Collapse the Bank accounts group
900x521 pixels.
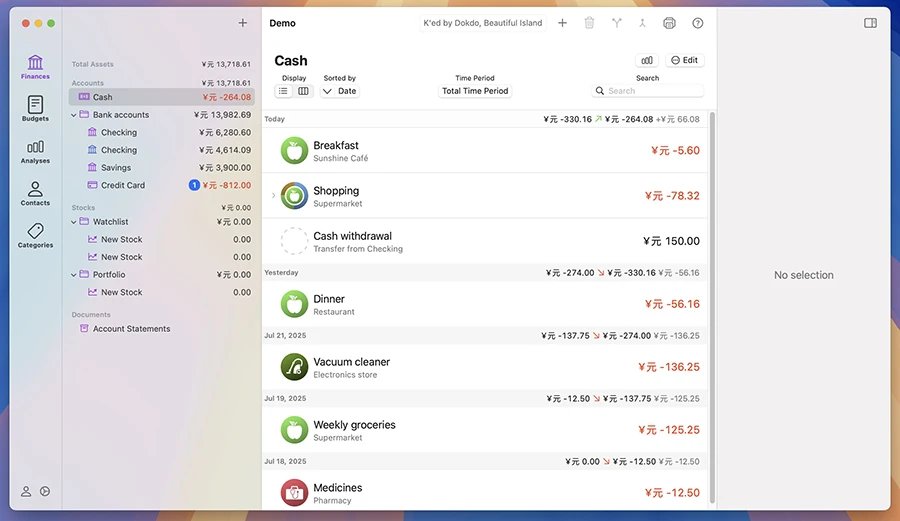click(73, 115)
